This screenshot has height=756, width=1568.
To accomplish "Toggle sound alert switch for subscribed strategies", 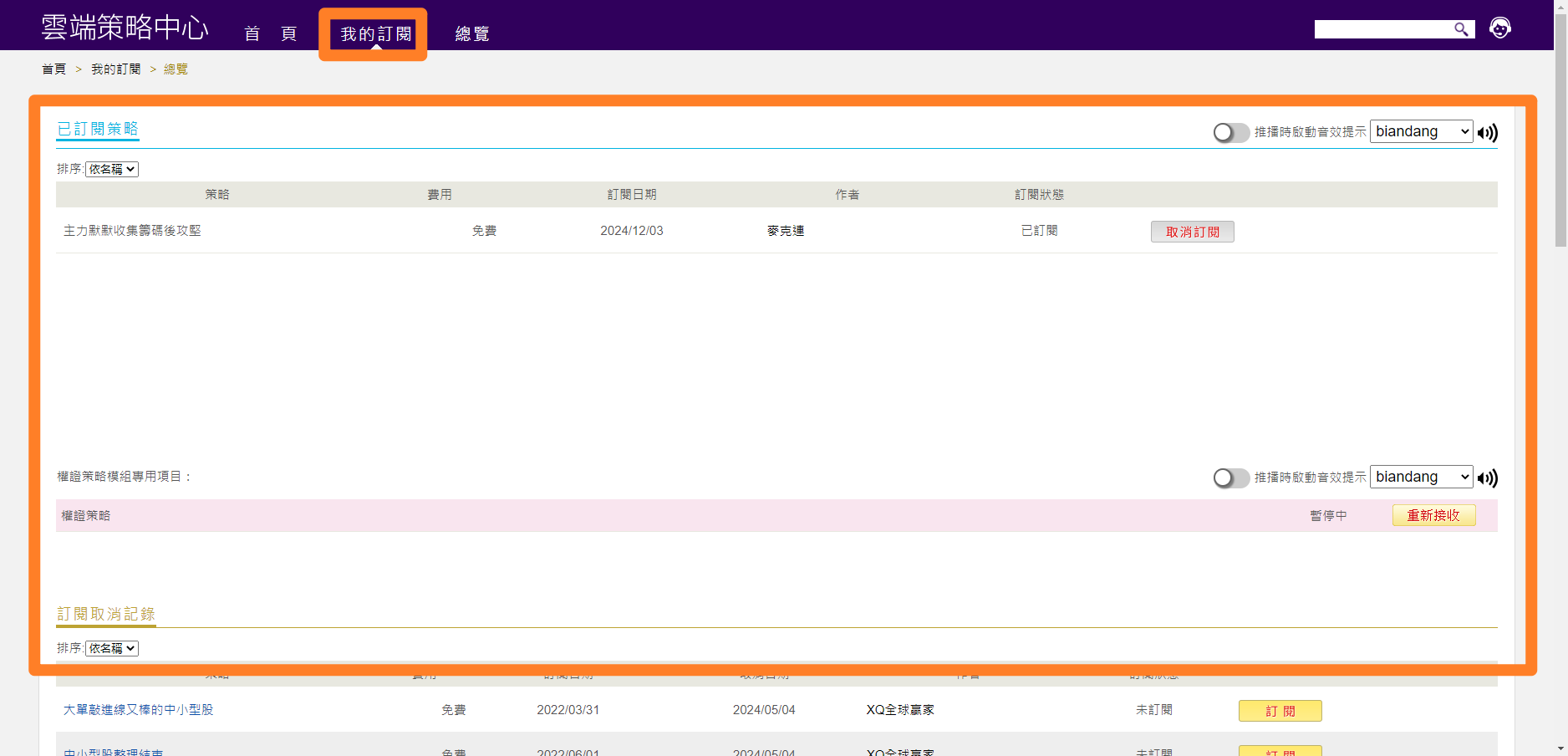I will tap(1230, 133).
